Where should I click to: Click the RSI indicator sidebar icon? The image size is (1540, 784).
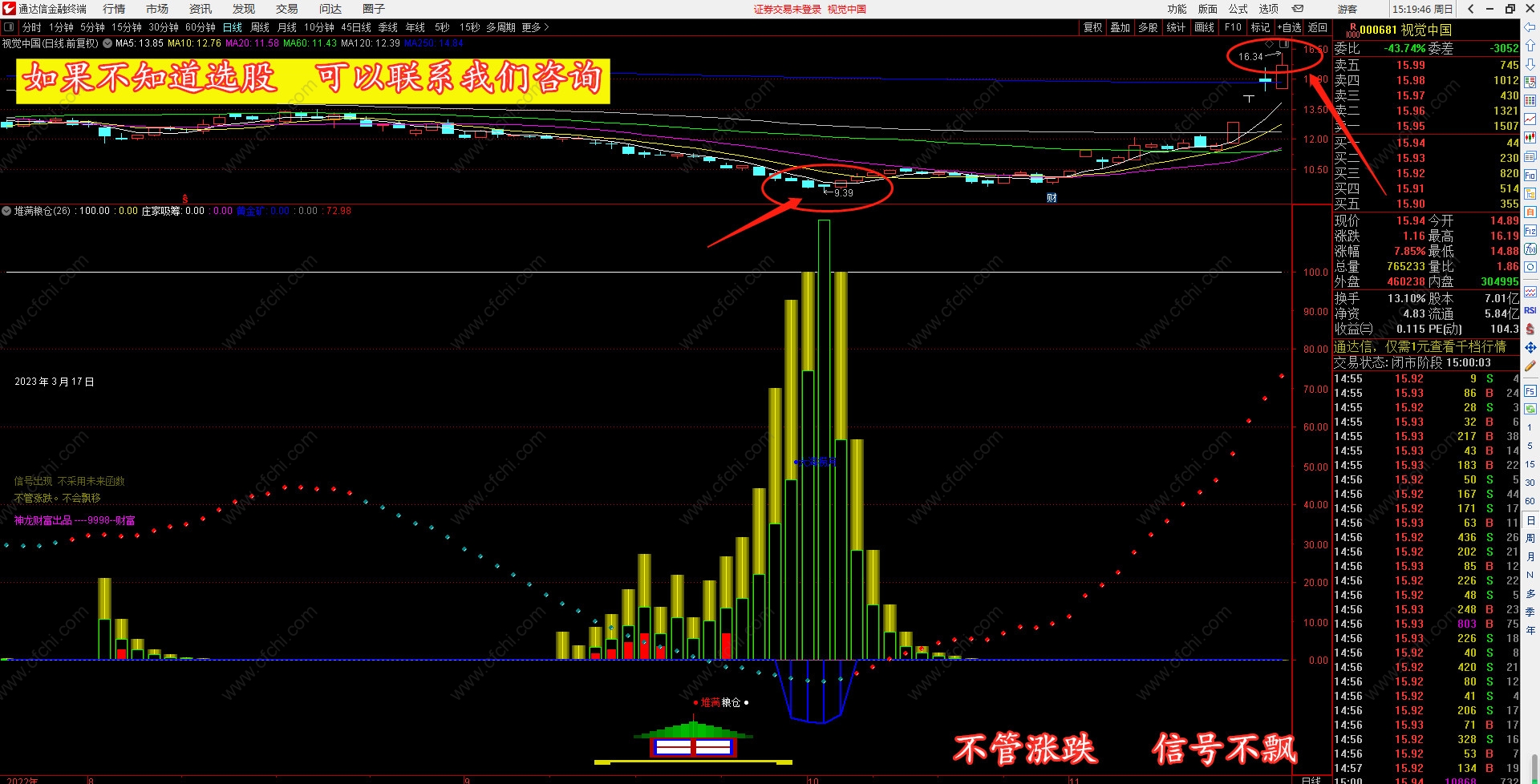1530,310
